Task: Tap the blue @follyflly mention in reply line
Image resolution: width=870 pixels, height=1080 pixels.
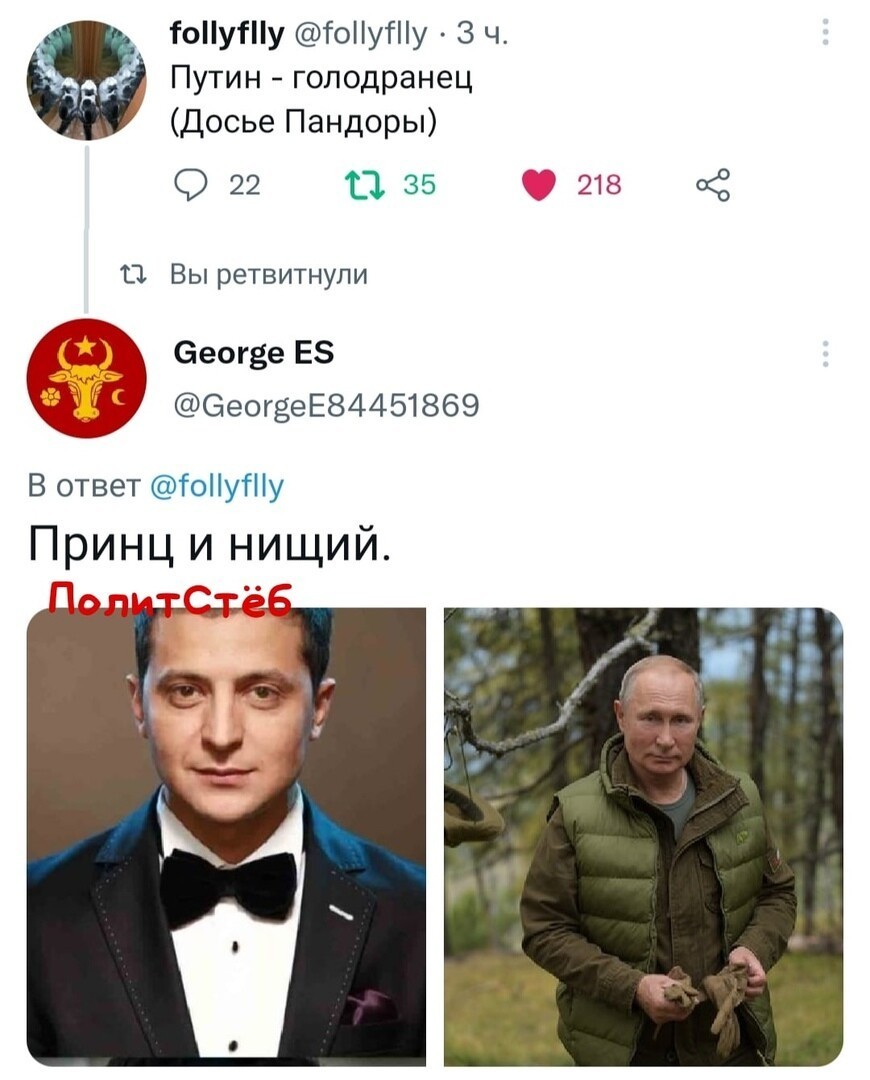Action: [216, 486]
